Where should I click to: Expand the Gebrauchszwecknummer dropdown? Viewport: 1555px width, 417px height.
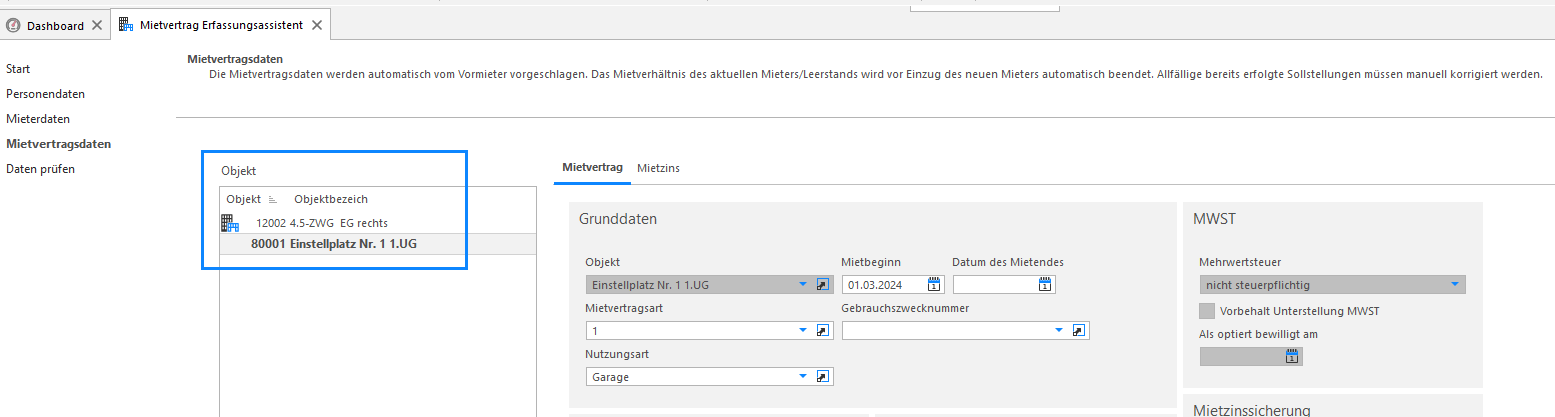(1058, 330)
